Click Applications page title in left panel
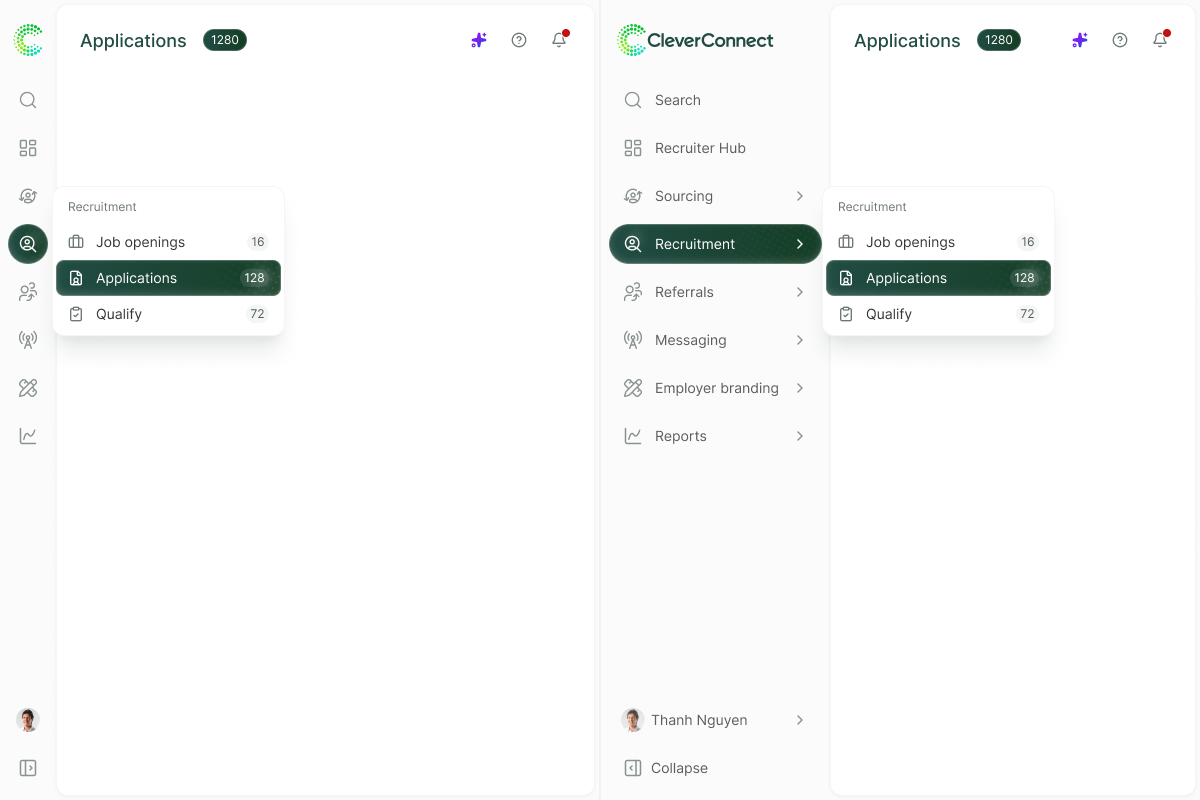 point(133,40)
